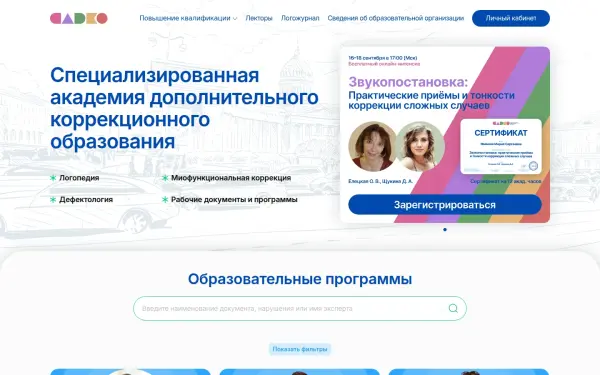600x375 pixels.
Task: Go to Сведения об образовательной организации
Action: coord(396,18)
